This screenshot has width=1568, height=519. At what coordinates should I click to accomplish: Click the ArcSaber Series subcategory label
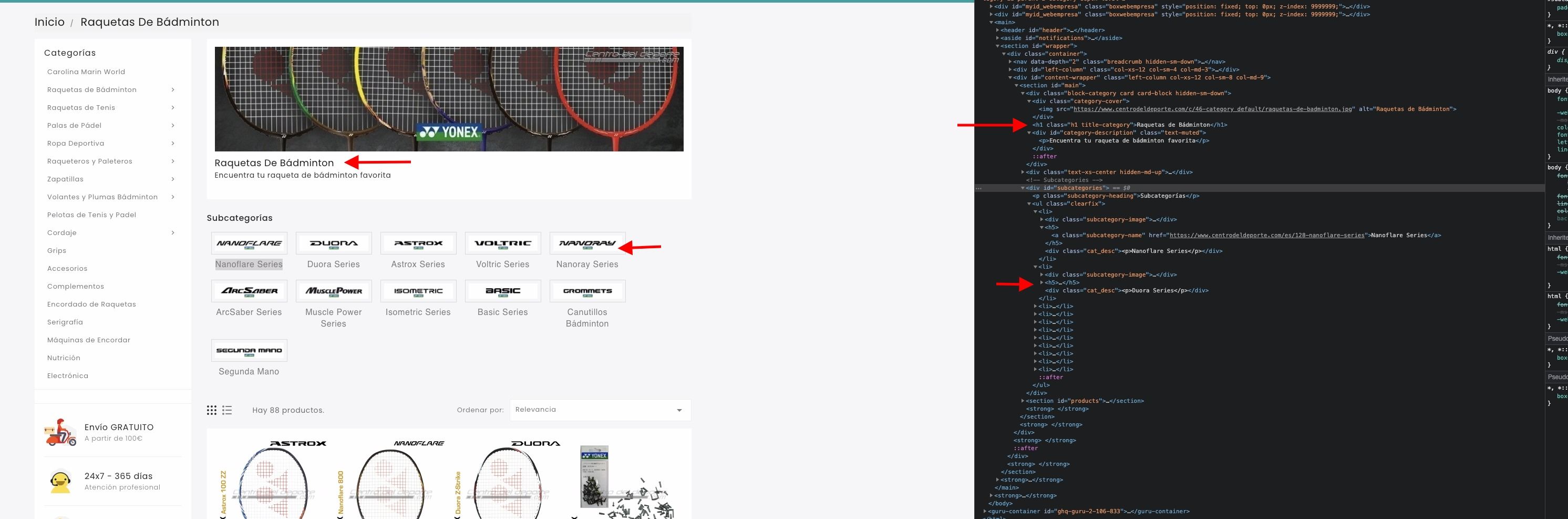click(249, 312)
